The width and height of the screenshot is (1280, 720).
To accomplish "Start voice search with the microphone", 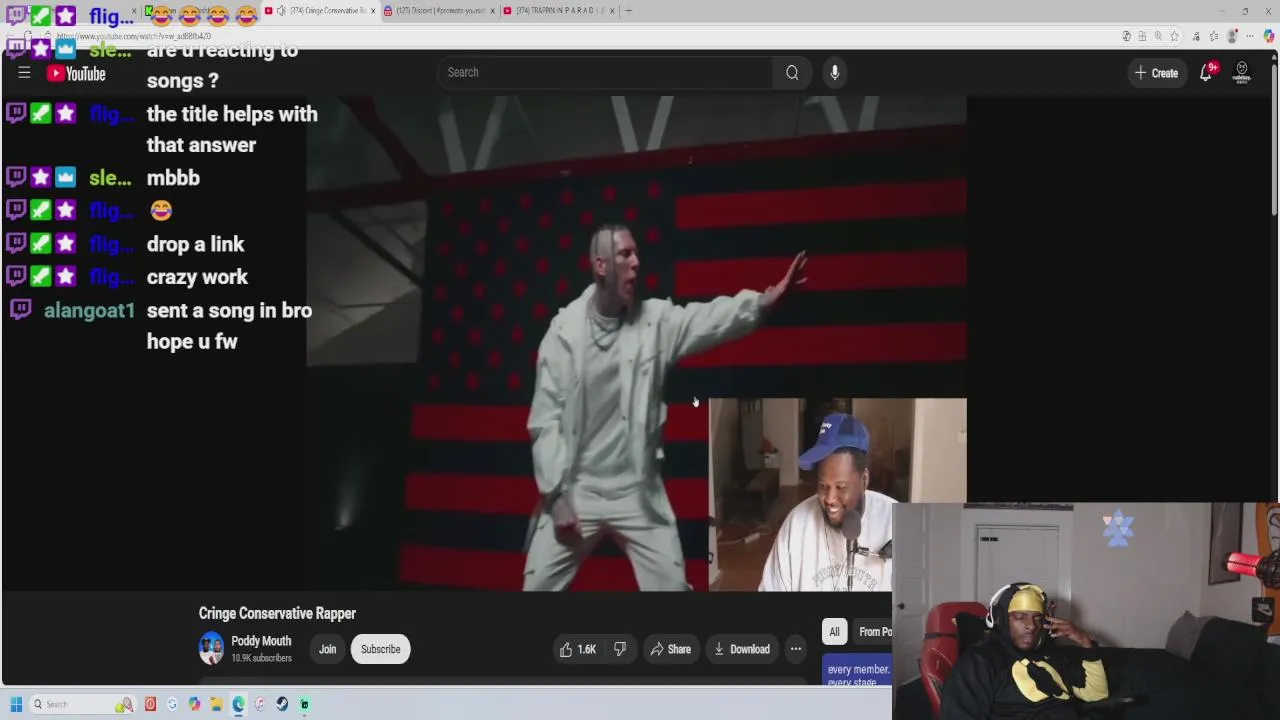I will [835, 72].
